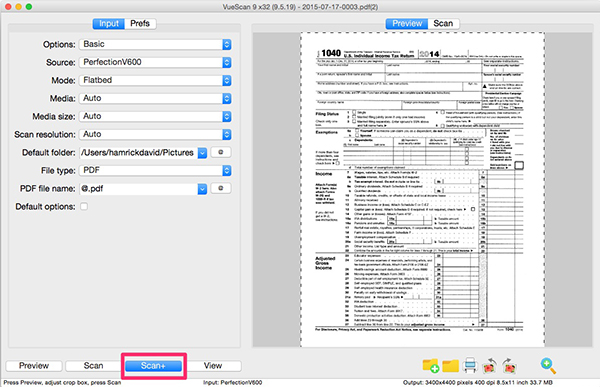This screenshot has height=387, width=600.
Task: Open the Media size dropdown
Action: tap(155, 116)
